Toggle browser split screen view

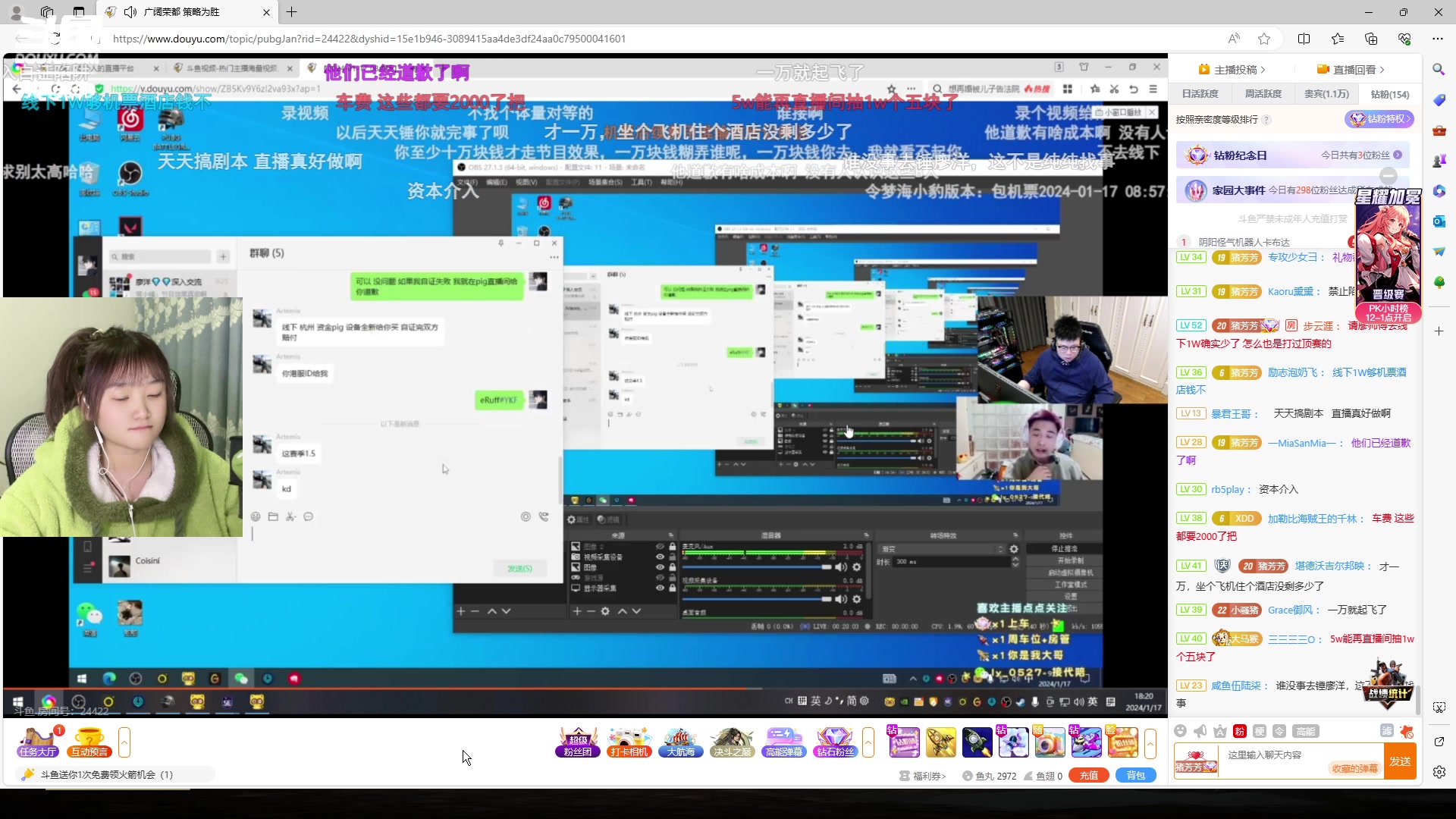pyautogui.click(x=1304, y=39)
